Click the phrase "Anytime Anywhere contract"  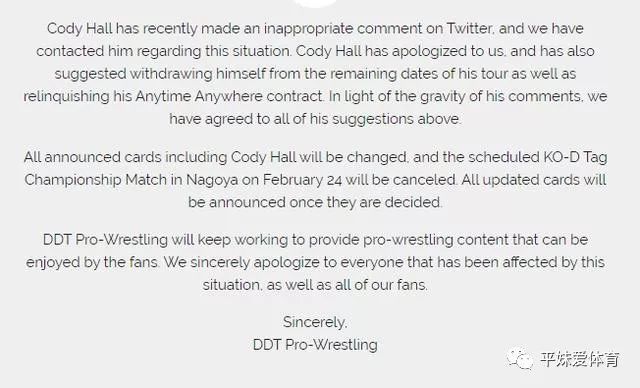229,96
